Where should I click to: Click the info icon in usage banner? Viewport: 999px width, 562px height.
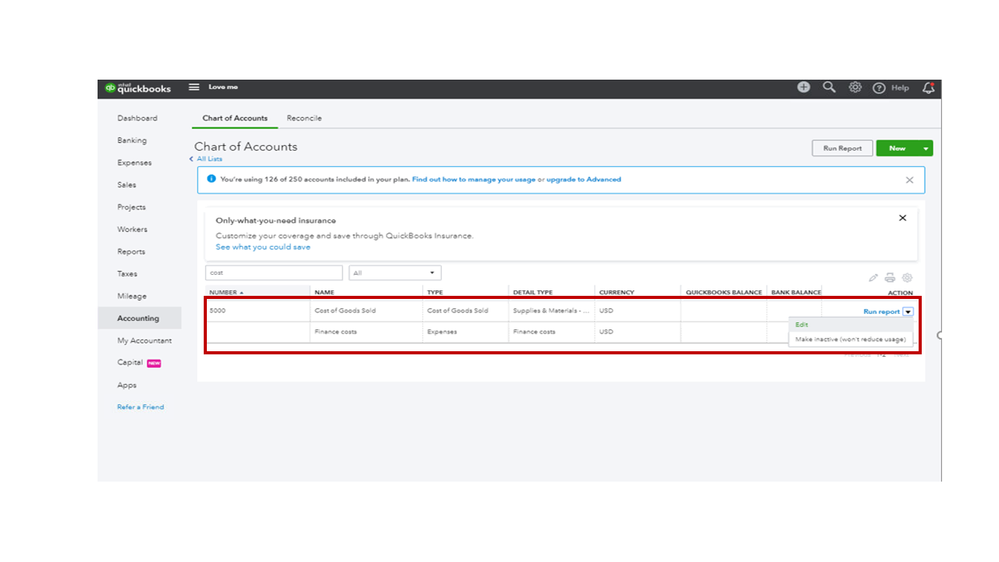pos(212,179)
